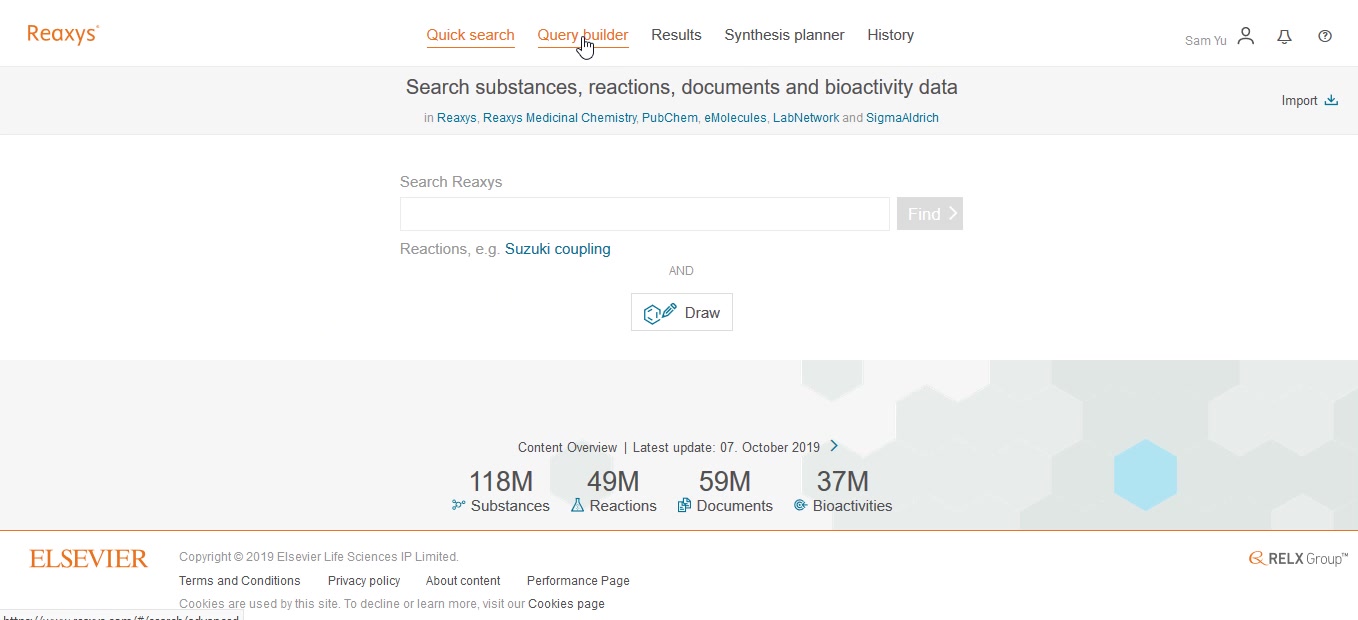Viewport: 1358px width, 620px height.
Task: Open the Privacy policy link
Action: [364, 581]
